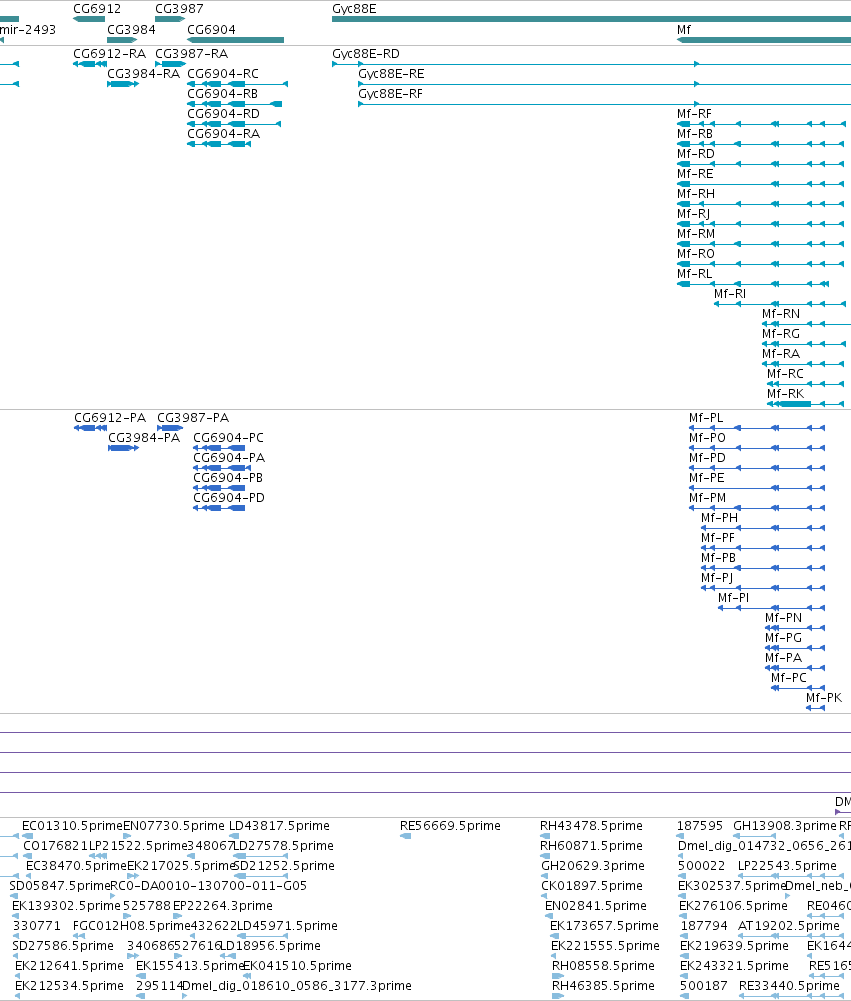Open EST EN02841.5prime
The height and width of the screenshot is (1001, 851).
tap(596, 906)
